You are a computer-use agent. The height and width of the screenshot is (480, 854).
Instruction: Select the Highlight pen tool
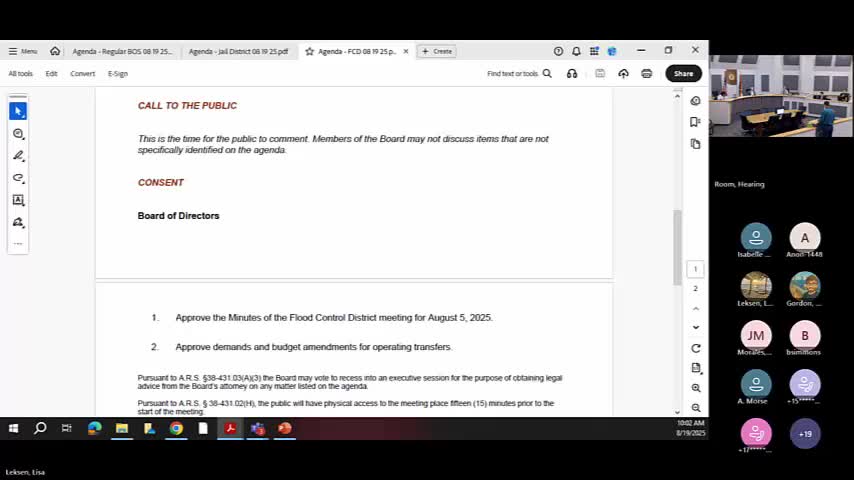tap(18, 156)
